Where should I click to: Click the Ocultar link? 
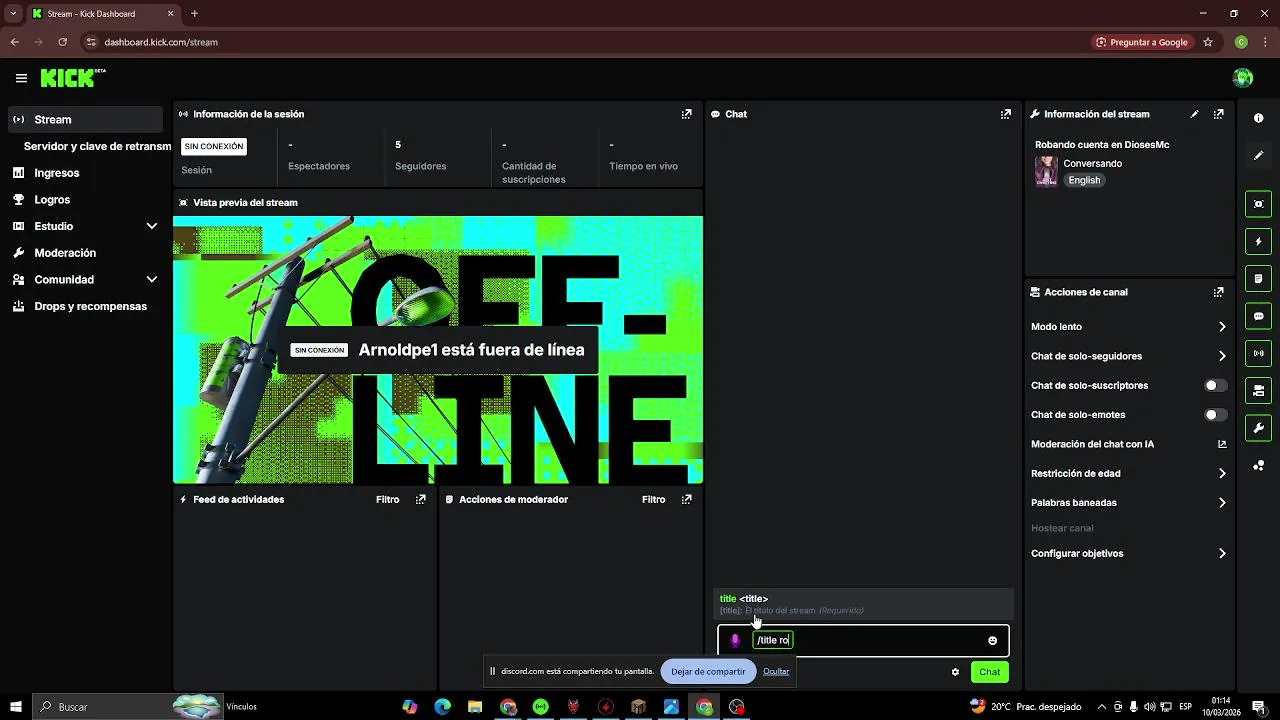pyautogui.click(x=776, y=671)
